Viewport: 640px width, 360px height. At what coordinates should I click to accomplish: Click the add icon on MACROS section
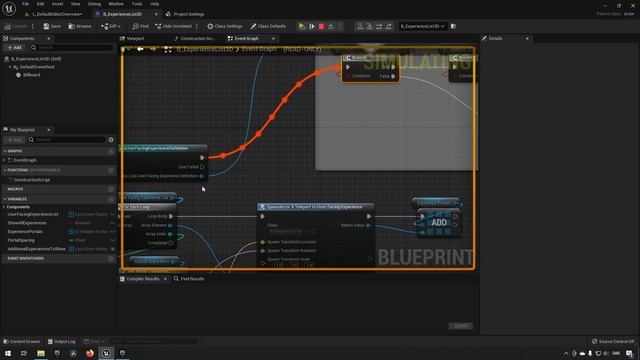coord(111,189)
